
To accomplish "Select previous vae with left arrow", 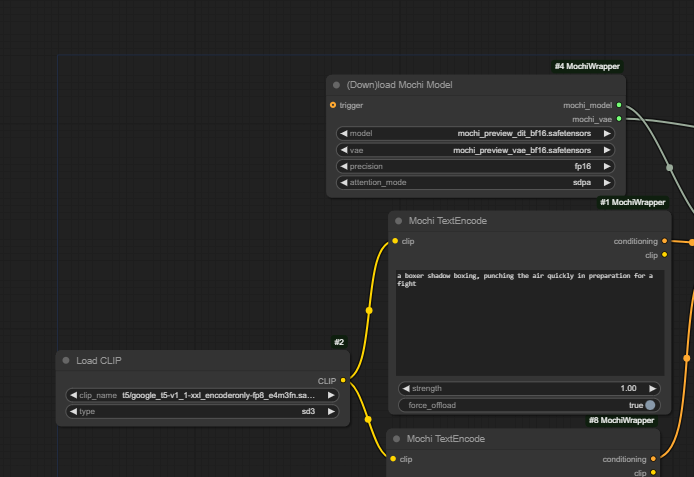I will (x=344, y=150).
